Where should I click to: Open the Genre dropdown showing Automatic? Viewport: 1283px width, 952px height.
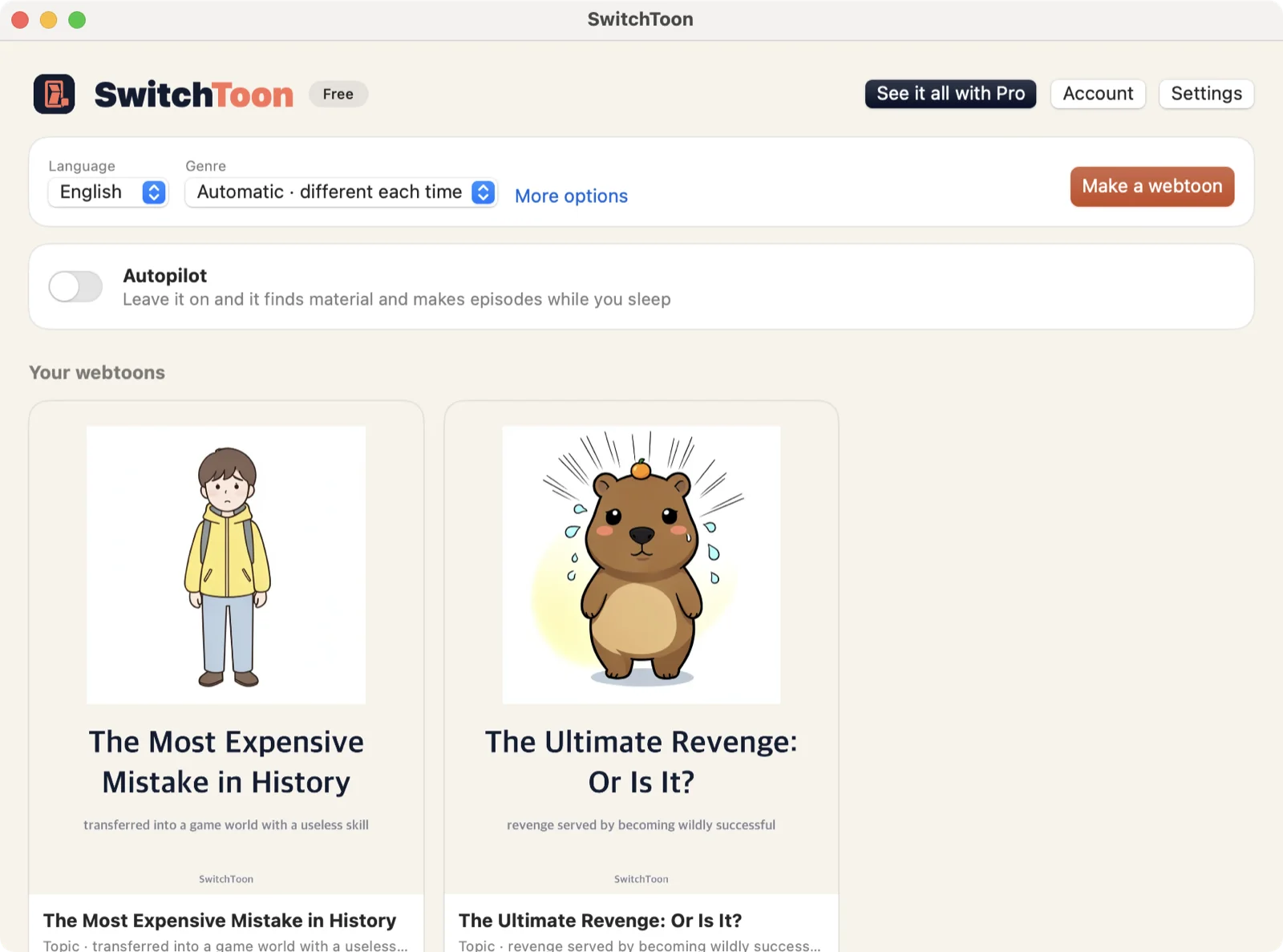click(342, 192)
